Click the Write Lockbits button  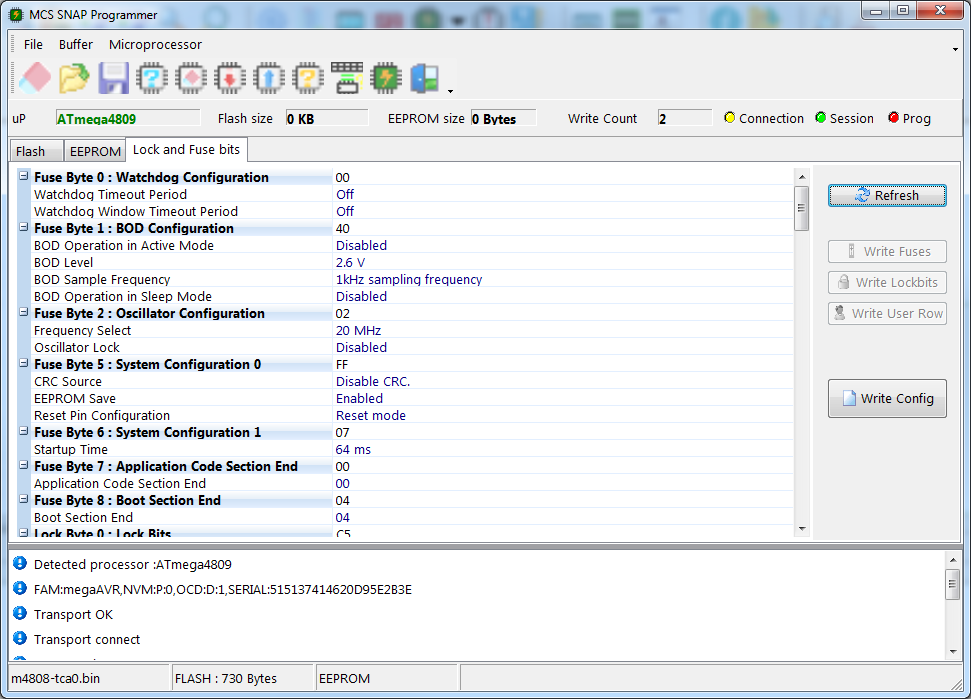pyautogui.click(x=887, y=282)
